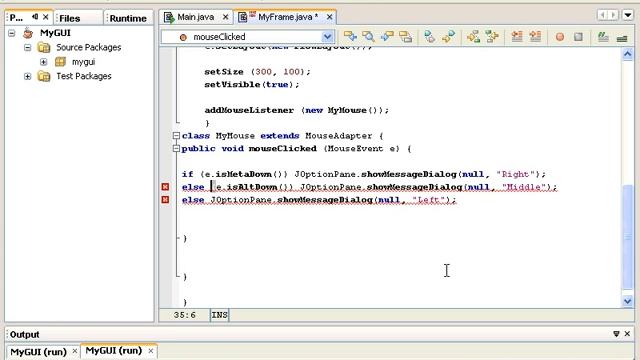
Task: Click the yellow-arrow hierarchy toolbar icon
Action: tap(473, 37)
